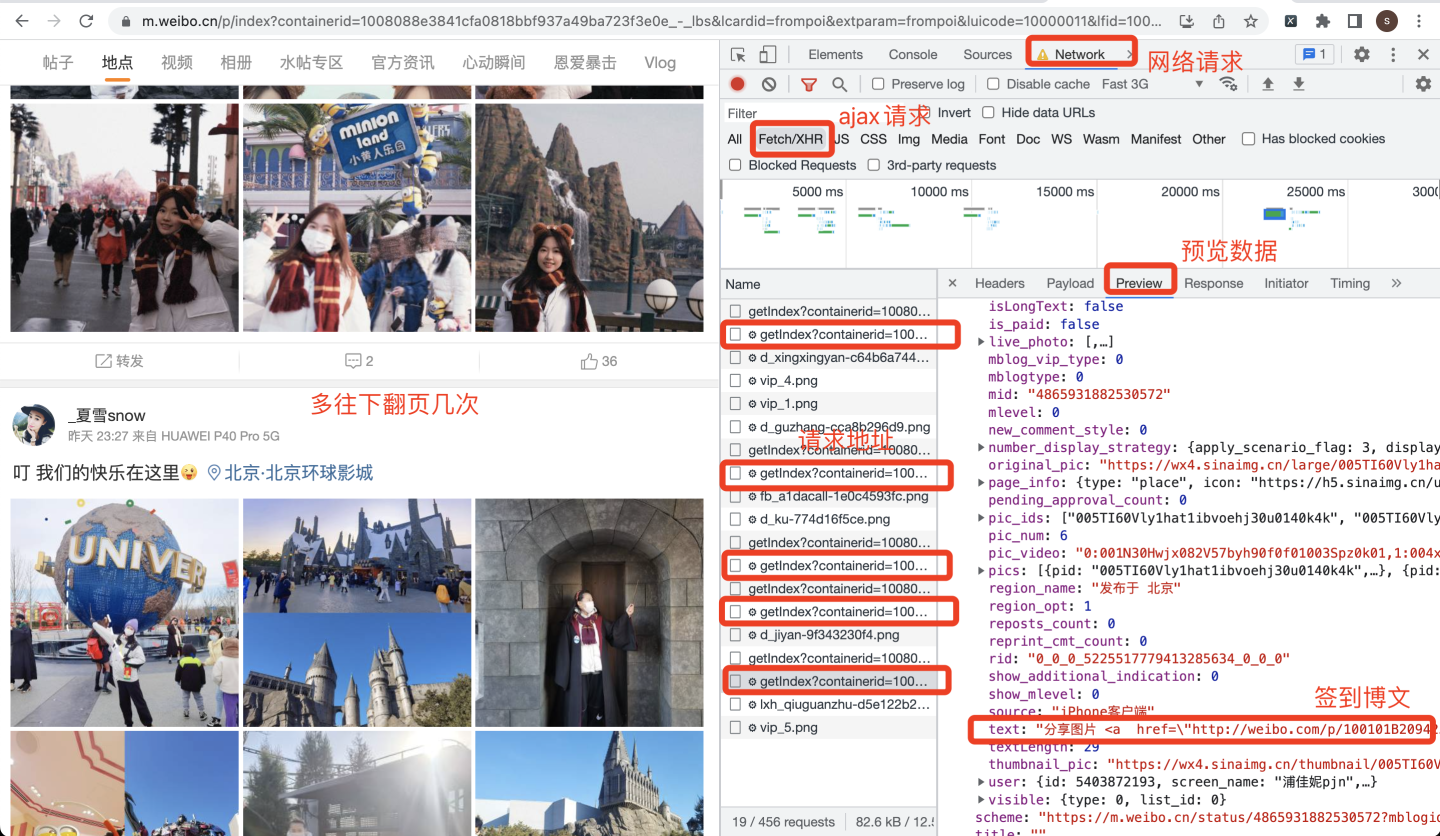Screen dimensions: 1440x836
Task: Tick the Disable cache checkbox
Action: pyautogui.click(x=993, y=84)
